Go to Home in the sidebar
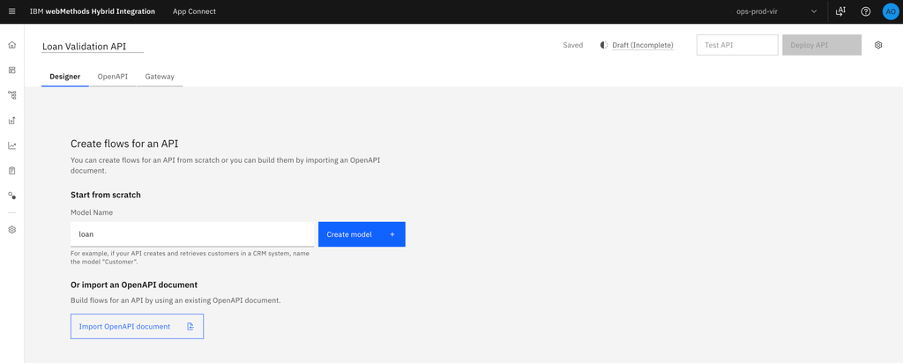This screenshot has height=364, width=904. click(x=12, y=45)
